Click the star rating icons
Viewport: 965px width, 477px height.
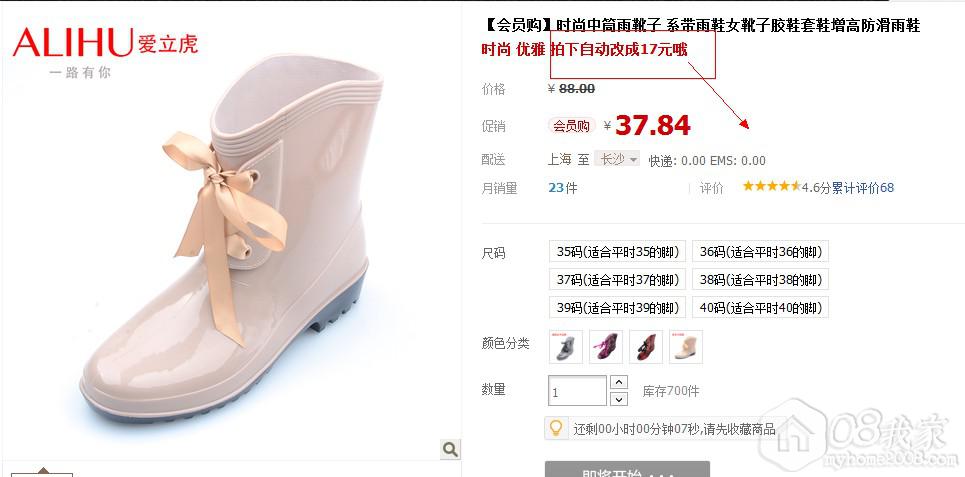[x=771, y=186]
